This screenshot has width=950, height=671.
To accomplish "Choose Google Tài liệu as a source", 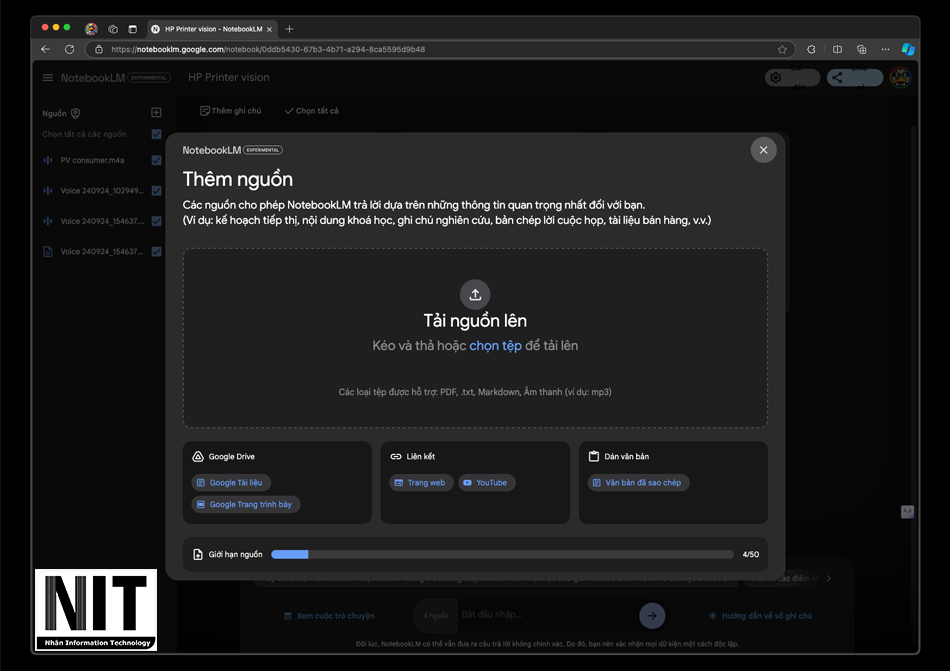I will click(231, 483).
